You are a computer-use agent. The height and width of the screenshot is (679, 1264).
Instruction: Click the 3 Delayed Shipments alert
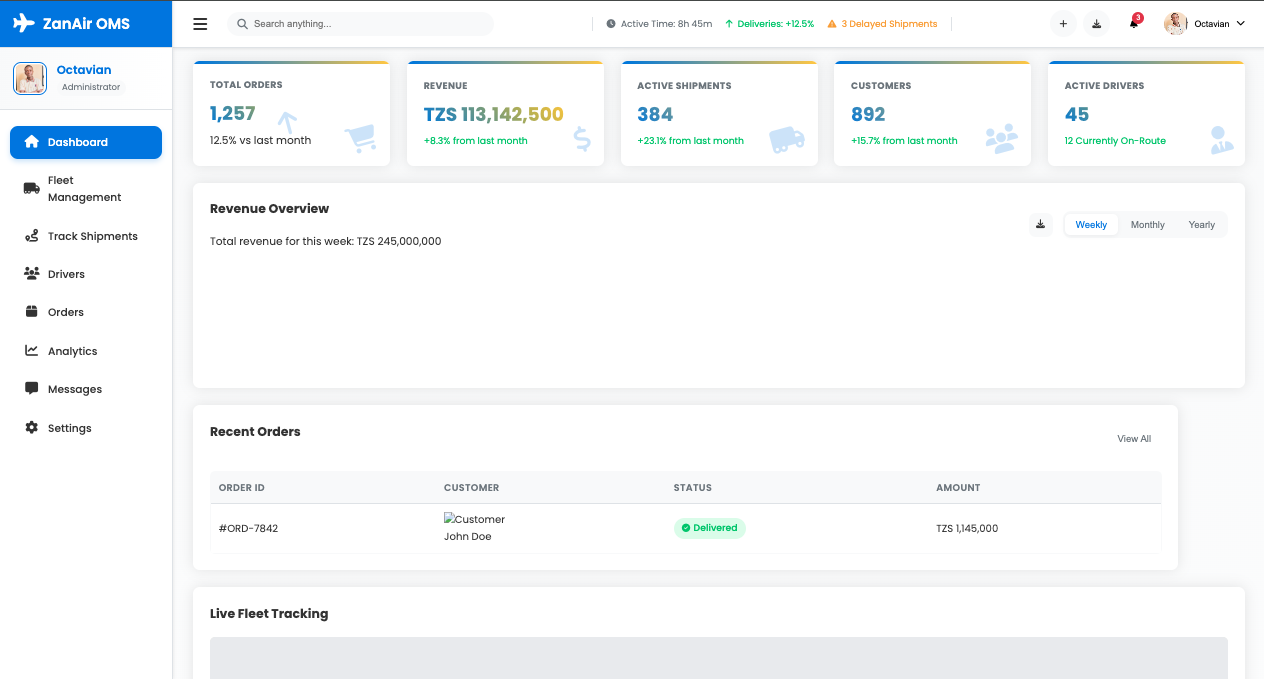(882, 24)
